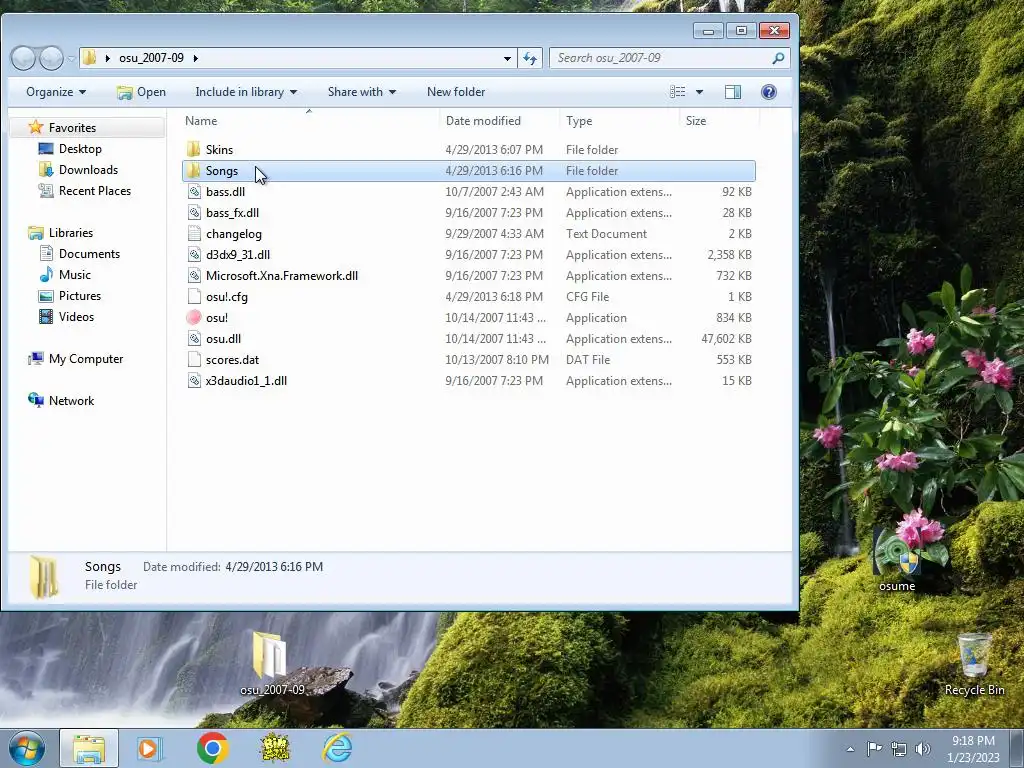Click the Help question mark icon
Viewport: 1024px width, 768px height.
769,92
